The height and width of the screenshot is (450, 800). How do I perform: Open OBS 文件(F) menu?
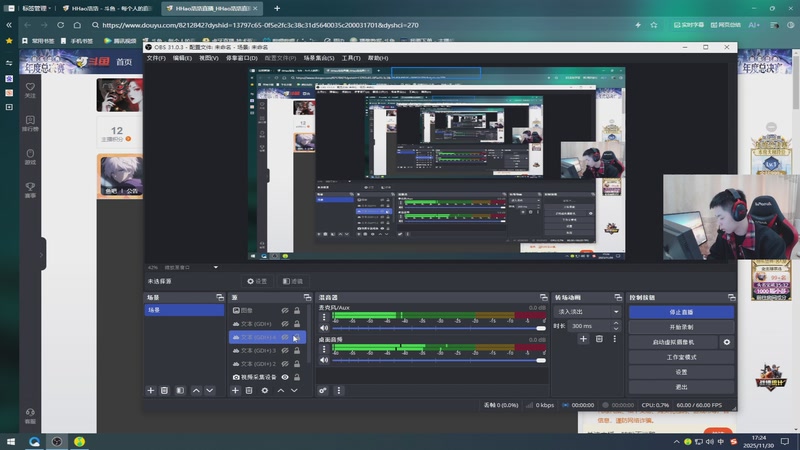tap(156, 58)
